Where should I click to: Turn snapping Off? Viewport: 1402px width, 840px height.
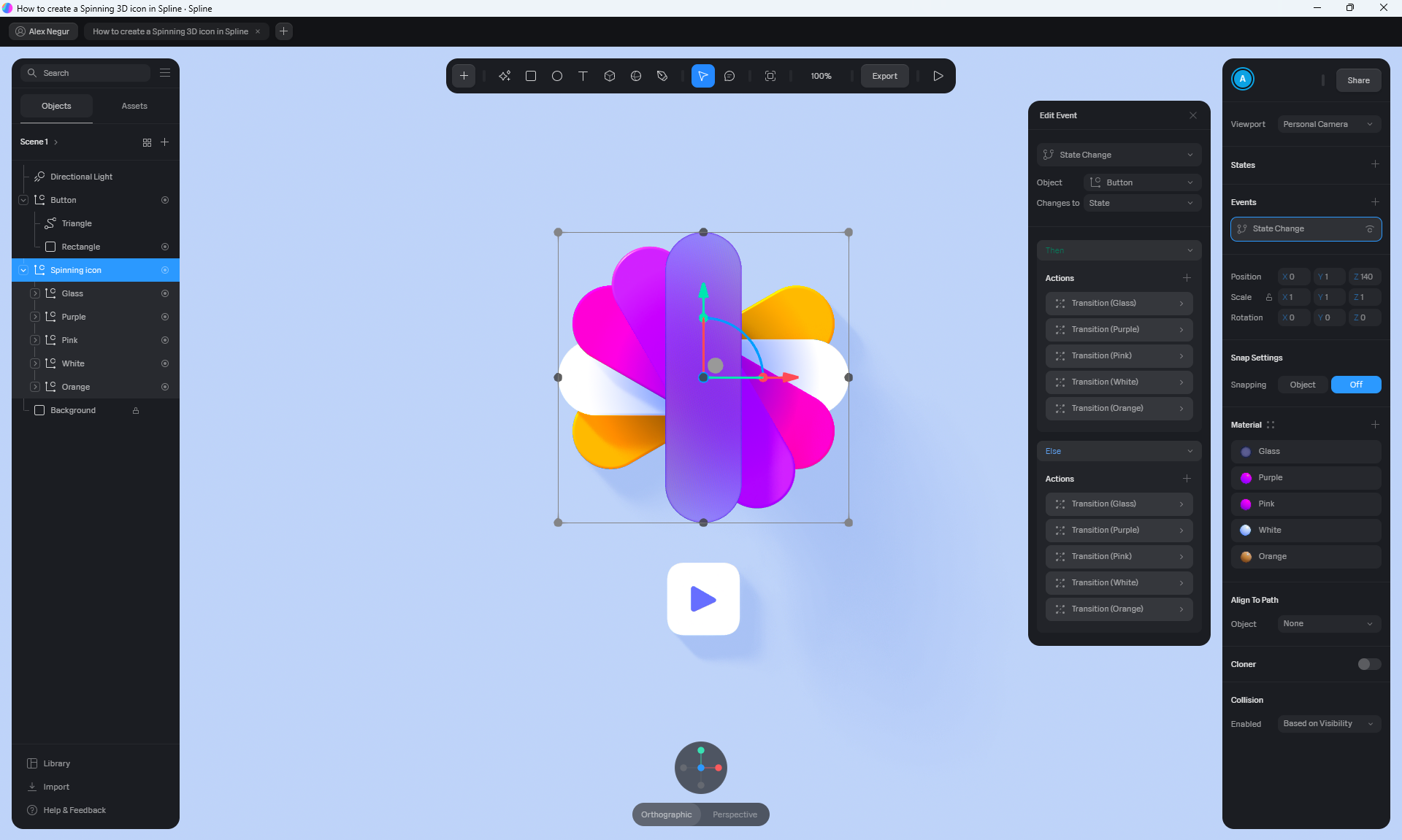(x=1355, y=385)
